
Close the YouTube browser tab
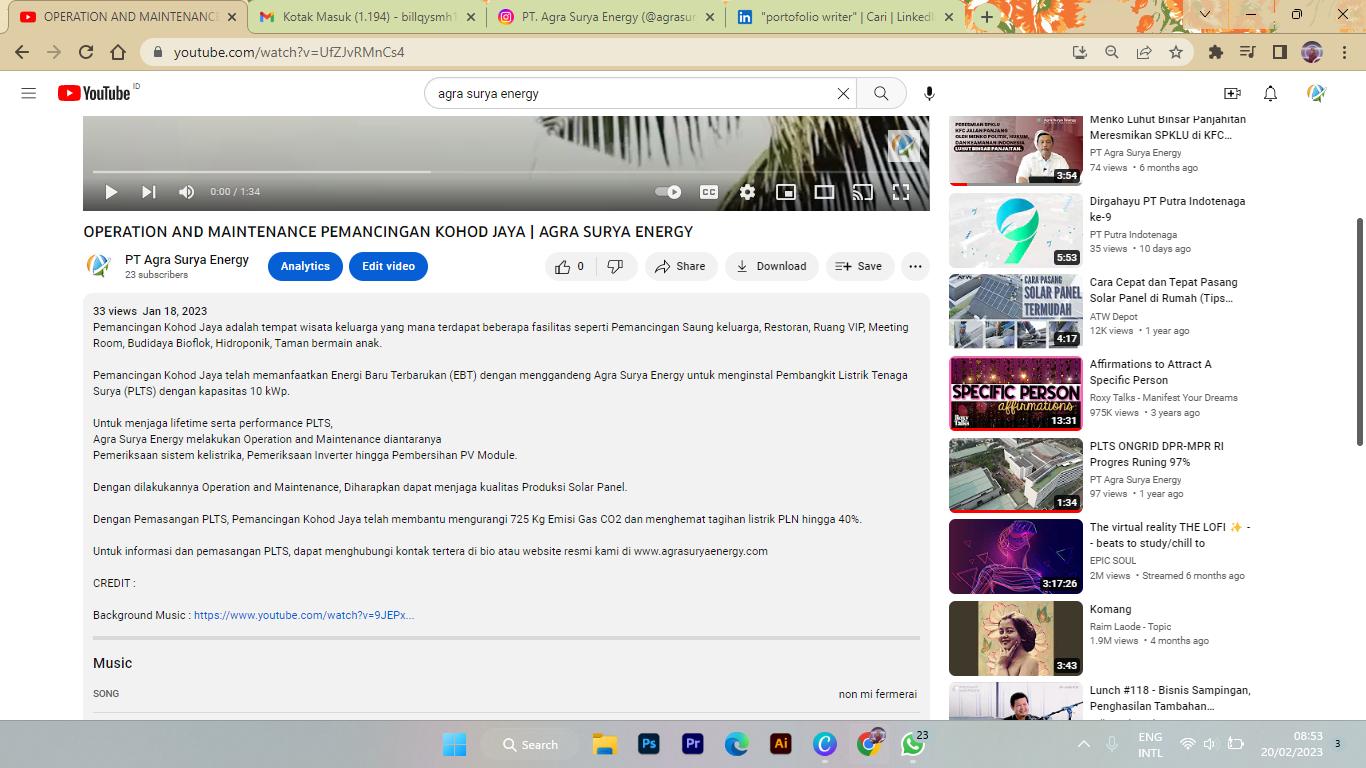[232, 17]
